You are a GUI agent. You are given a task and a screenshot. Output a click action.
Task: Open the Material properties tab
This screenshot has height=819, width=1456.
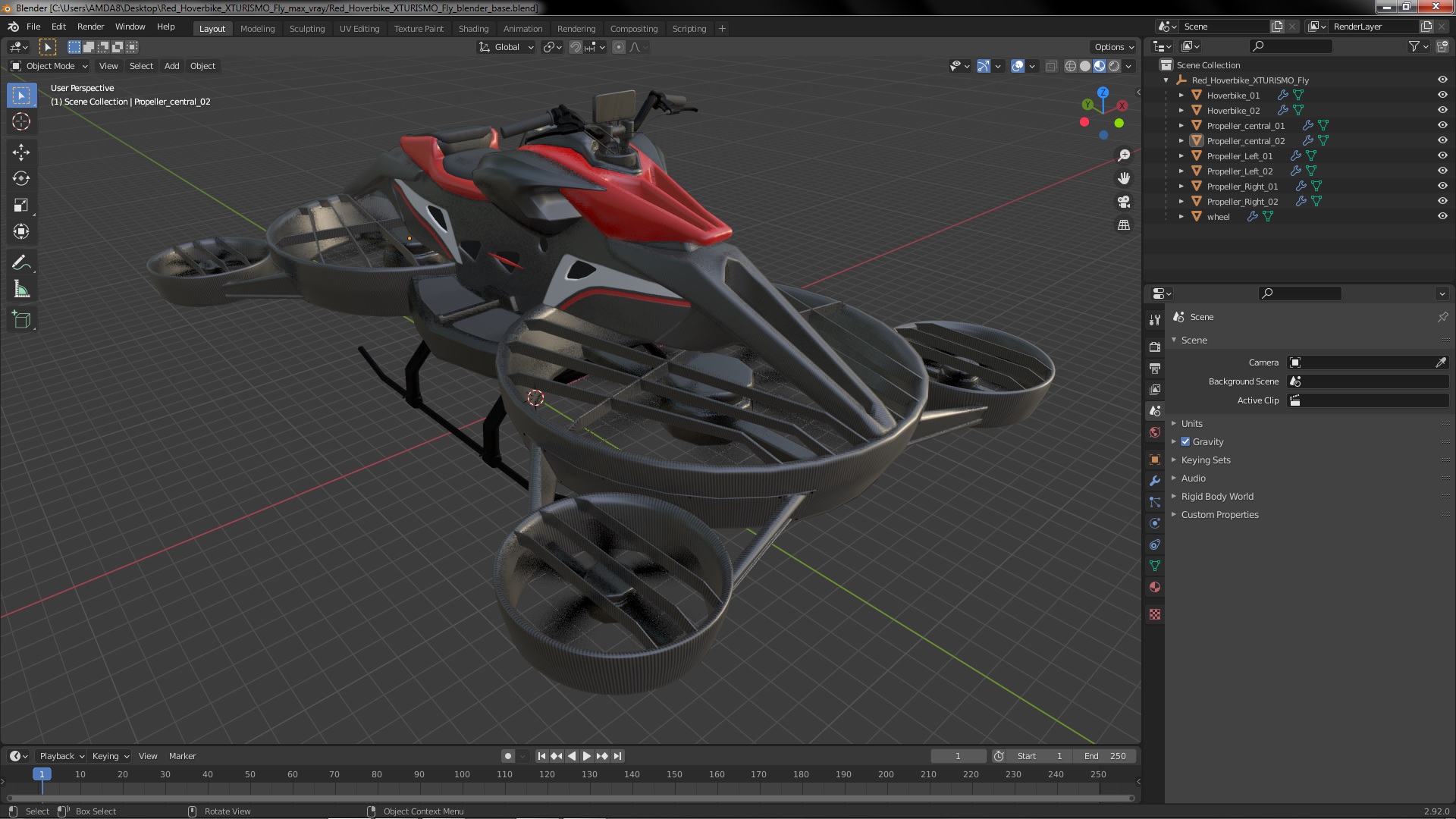1155,587
